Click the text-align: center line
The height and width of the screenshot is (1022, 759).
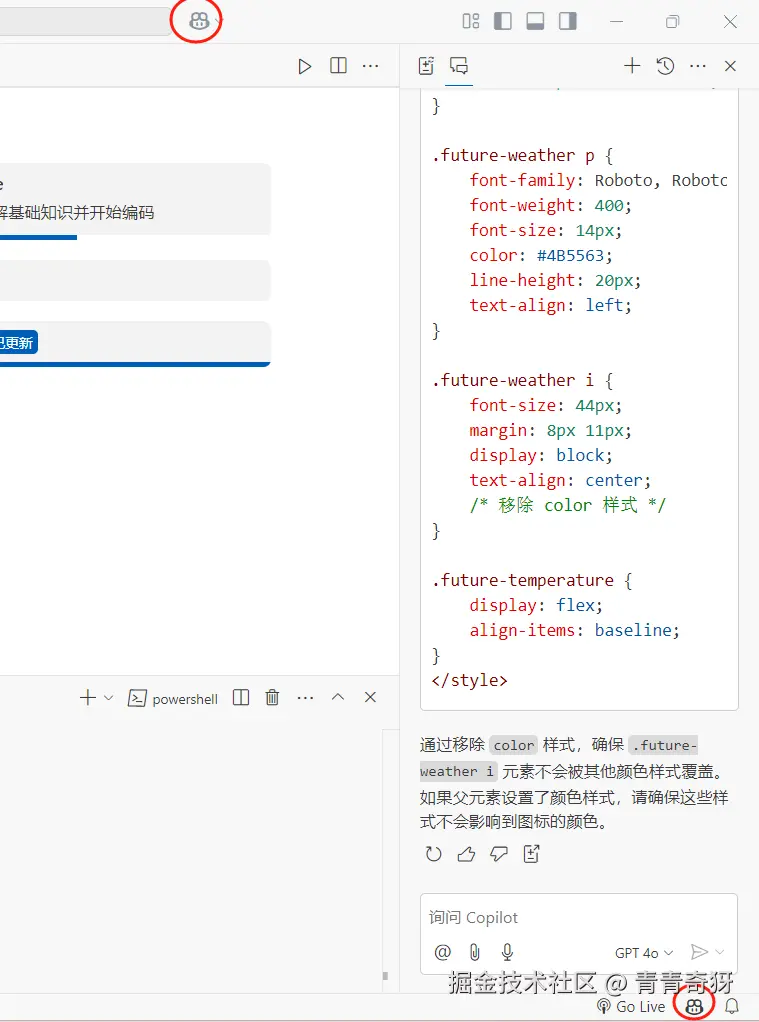(560, 480)
